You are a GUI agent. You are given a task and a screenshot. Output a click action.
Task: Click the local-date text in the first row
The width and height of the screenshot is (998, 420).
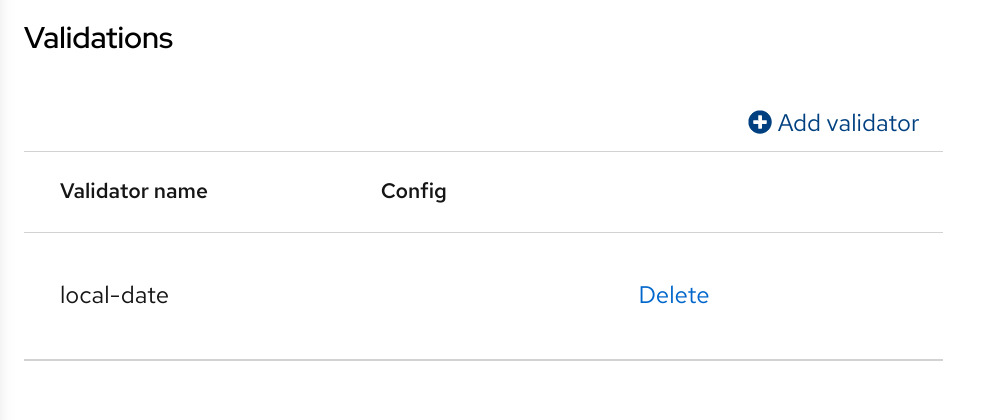coord(114,295)
